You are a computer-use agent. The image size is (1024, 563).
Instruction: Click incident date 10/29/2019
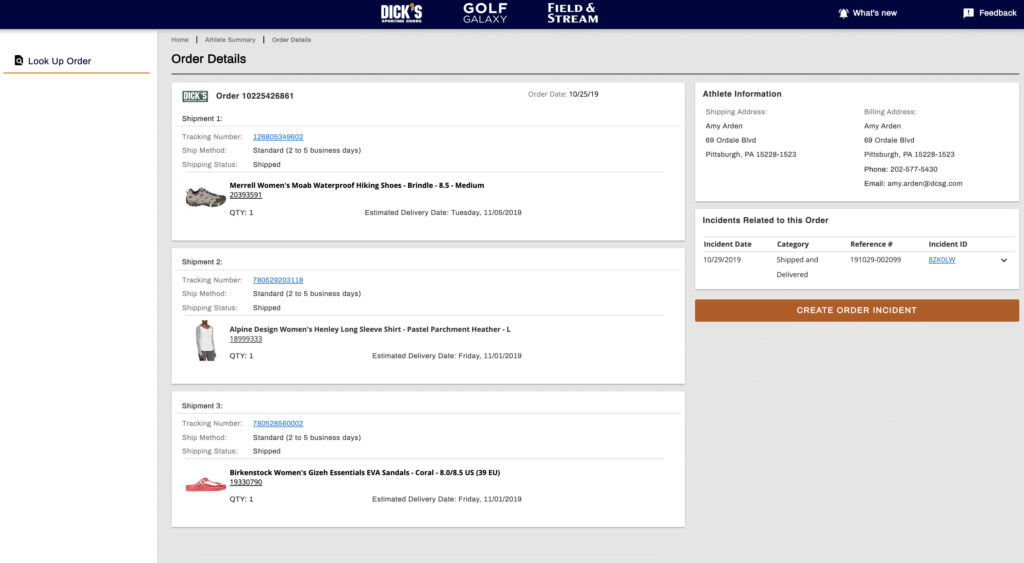[x=722, y=259]
